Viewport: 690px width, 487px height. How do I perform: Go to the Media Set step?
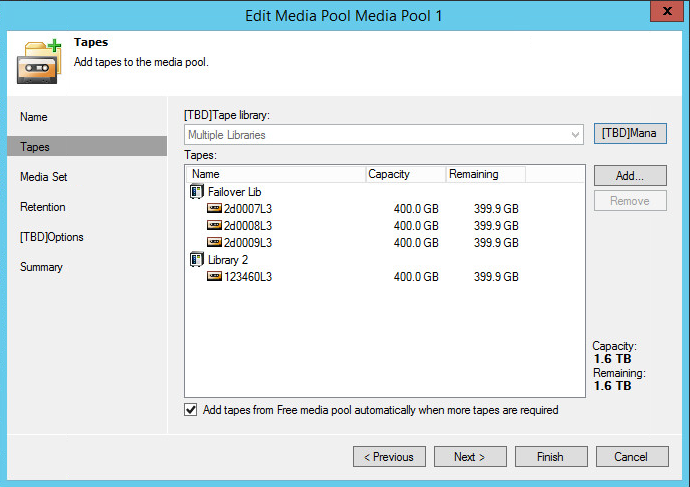point(44,177)
